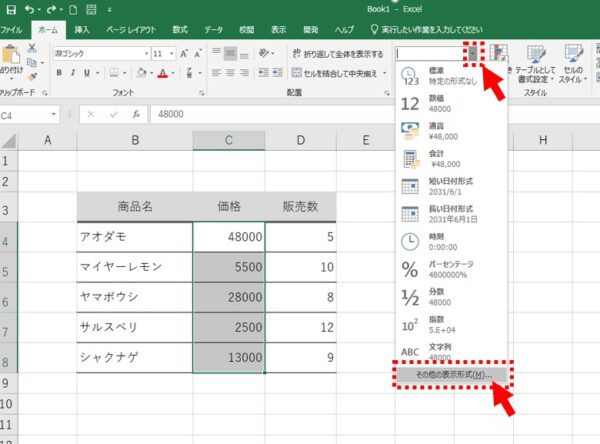600x444 pixels.
Task: Toggle Underline formatting
Action: 87,72
